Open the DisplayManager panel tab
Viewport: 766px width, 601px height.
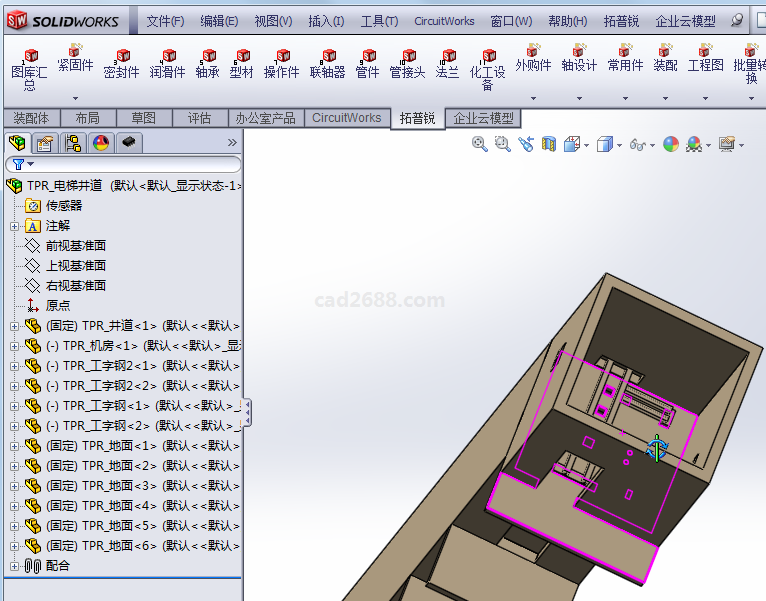pyautogui.click(x=101, y=143)
